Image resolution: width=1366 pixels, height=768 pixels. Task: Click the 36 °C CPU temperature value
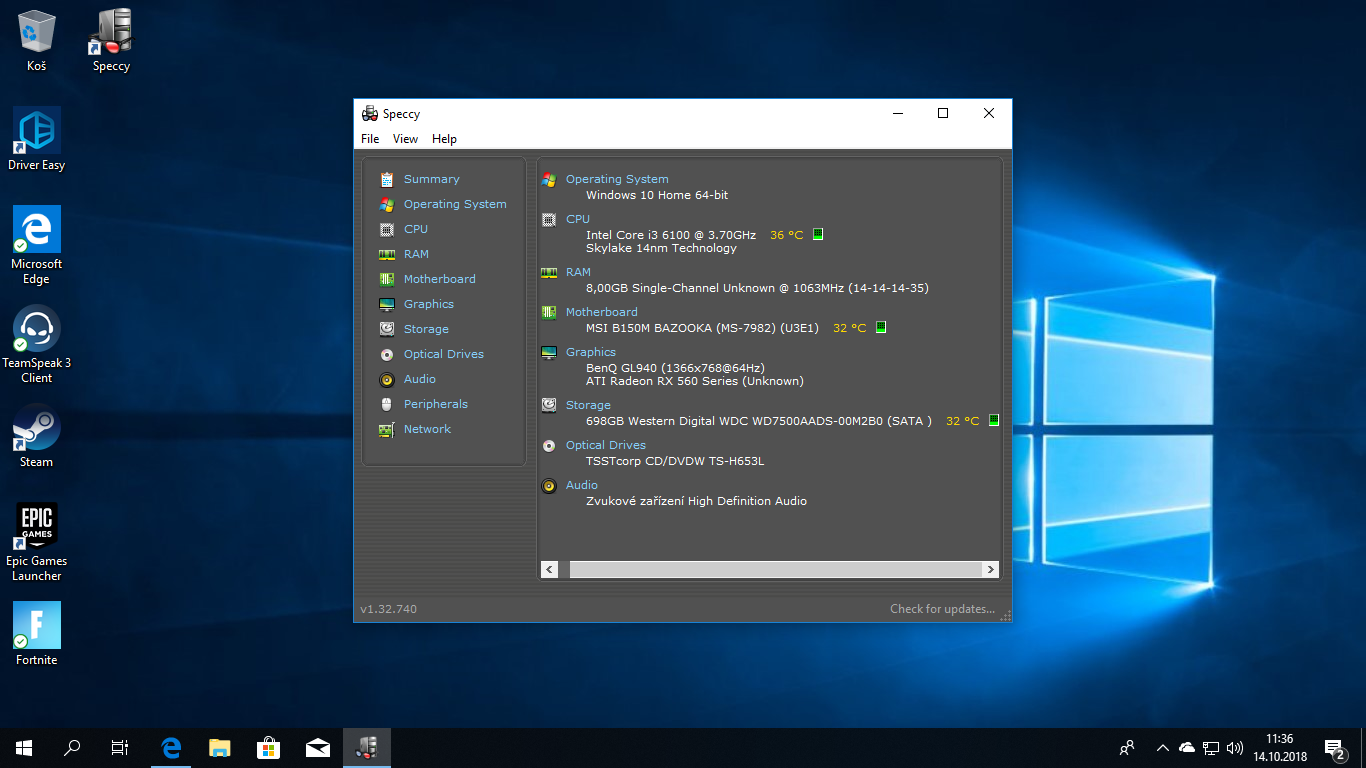pos(787,235)
